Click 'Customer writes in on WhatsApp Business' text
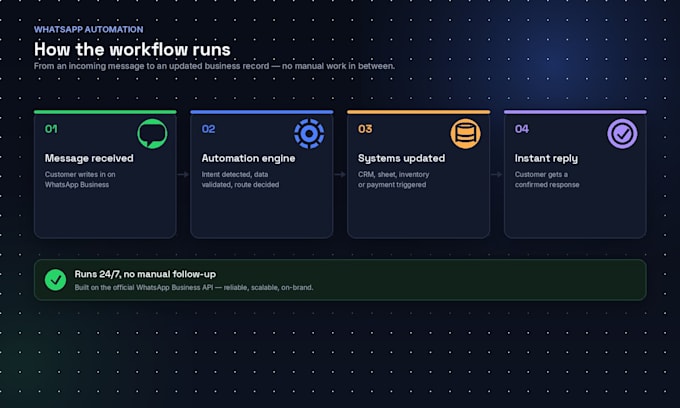Screen dimensions: 680x408 click(x=80, y=180)
